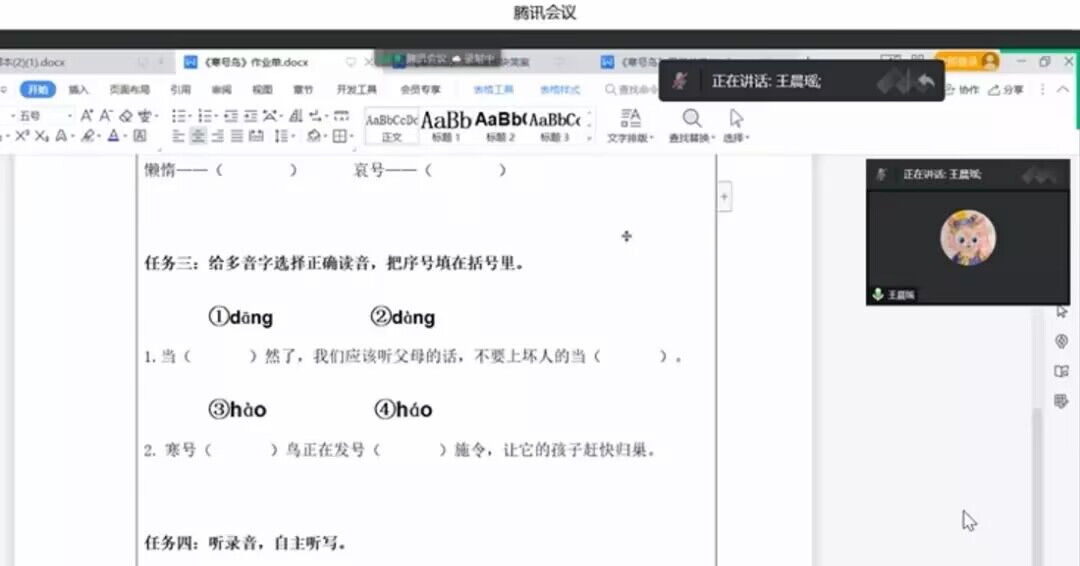The height and width of the screenshot is (566, 1080).
Task: Click the 分享 share button
Action: (x=1006, y=90)
